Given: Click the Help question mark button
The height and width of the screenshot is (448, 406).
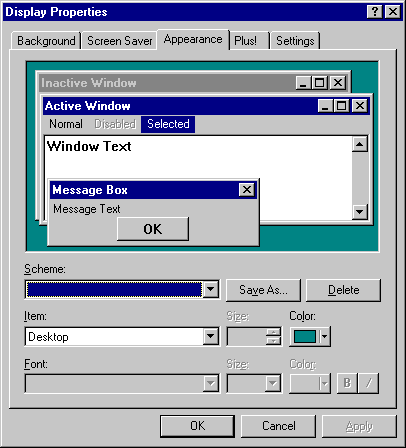Looking at the screenshot, I should (375, 12).
